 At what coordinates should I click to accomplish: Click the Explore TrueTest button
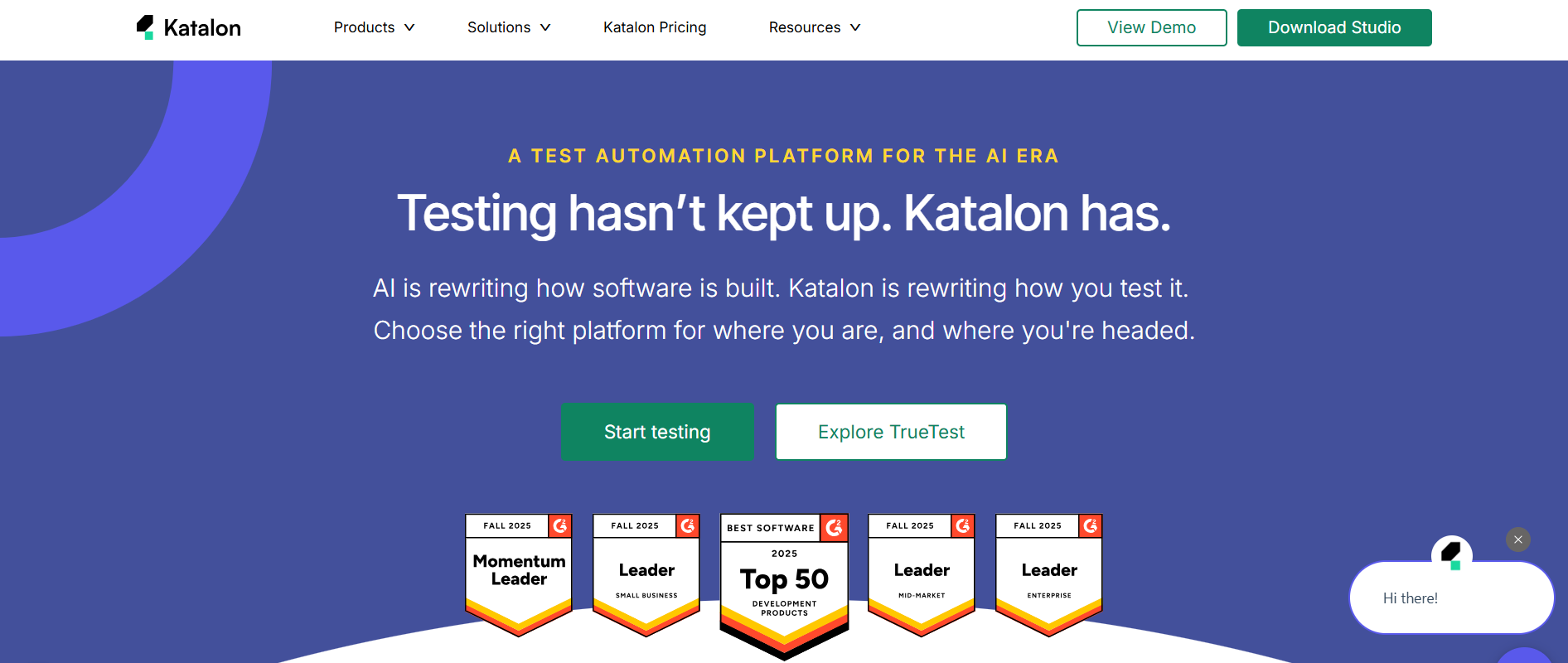[x=890, y=431]
